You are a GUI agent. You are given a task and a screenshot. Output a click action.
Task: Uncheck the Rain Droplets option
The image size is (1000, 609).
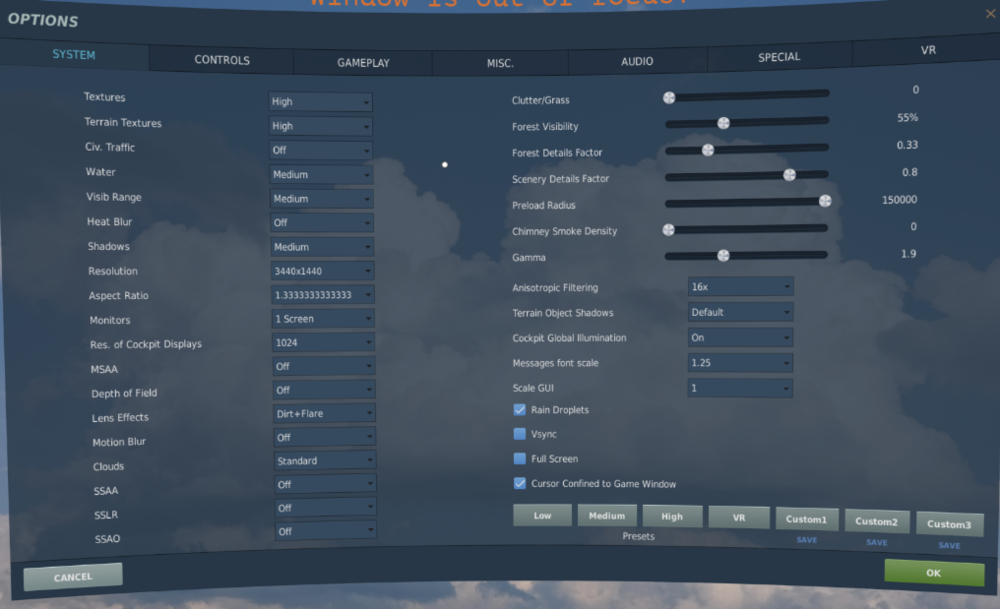(x=520, y=410)
